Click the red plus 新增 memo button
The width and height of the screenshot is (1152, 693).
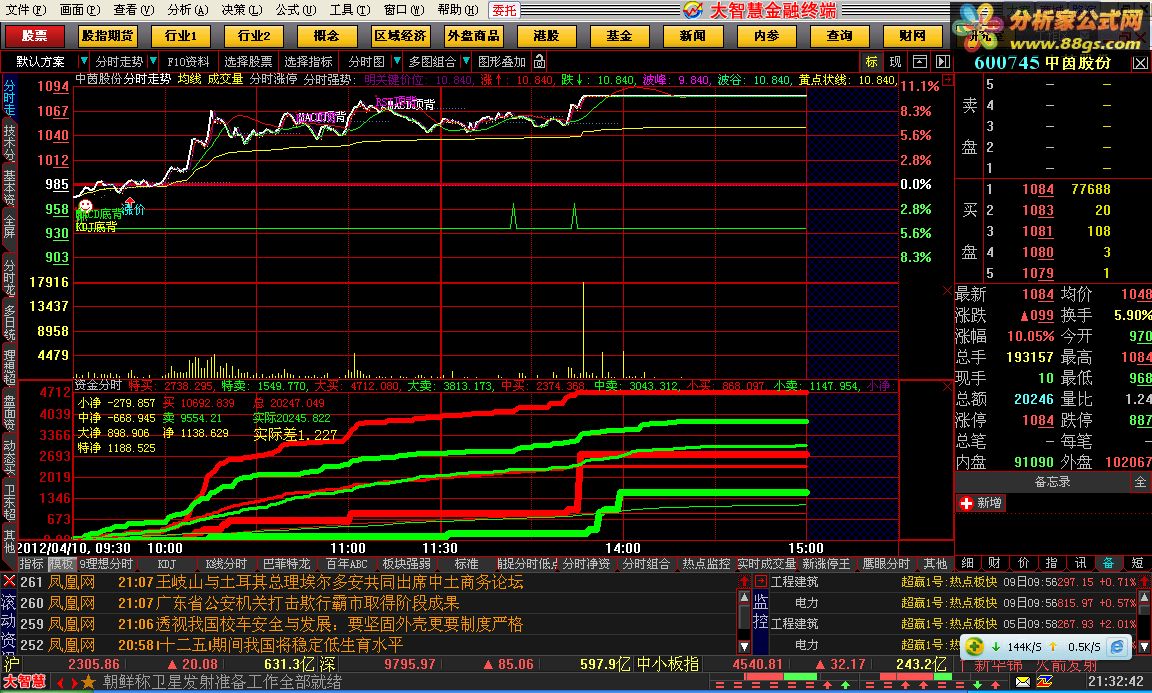981,503
